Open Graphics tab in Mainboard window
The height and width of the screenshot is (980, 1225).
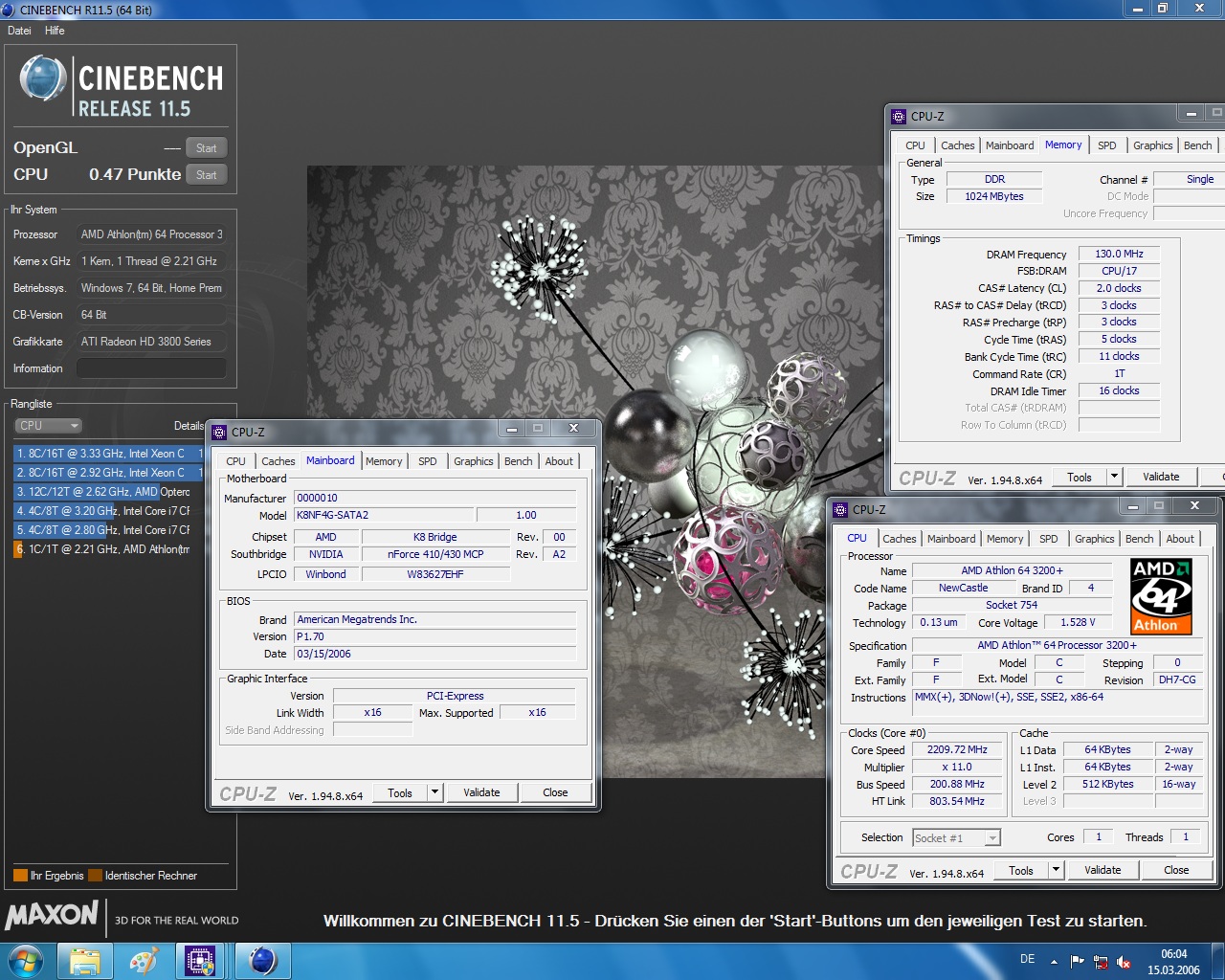pyautogui.click(x=474, y=461)
